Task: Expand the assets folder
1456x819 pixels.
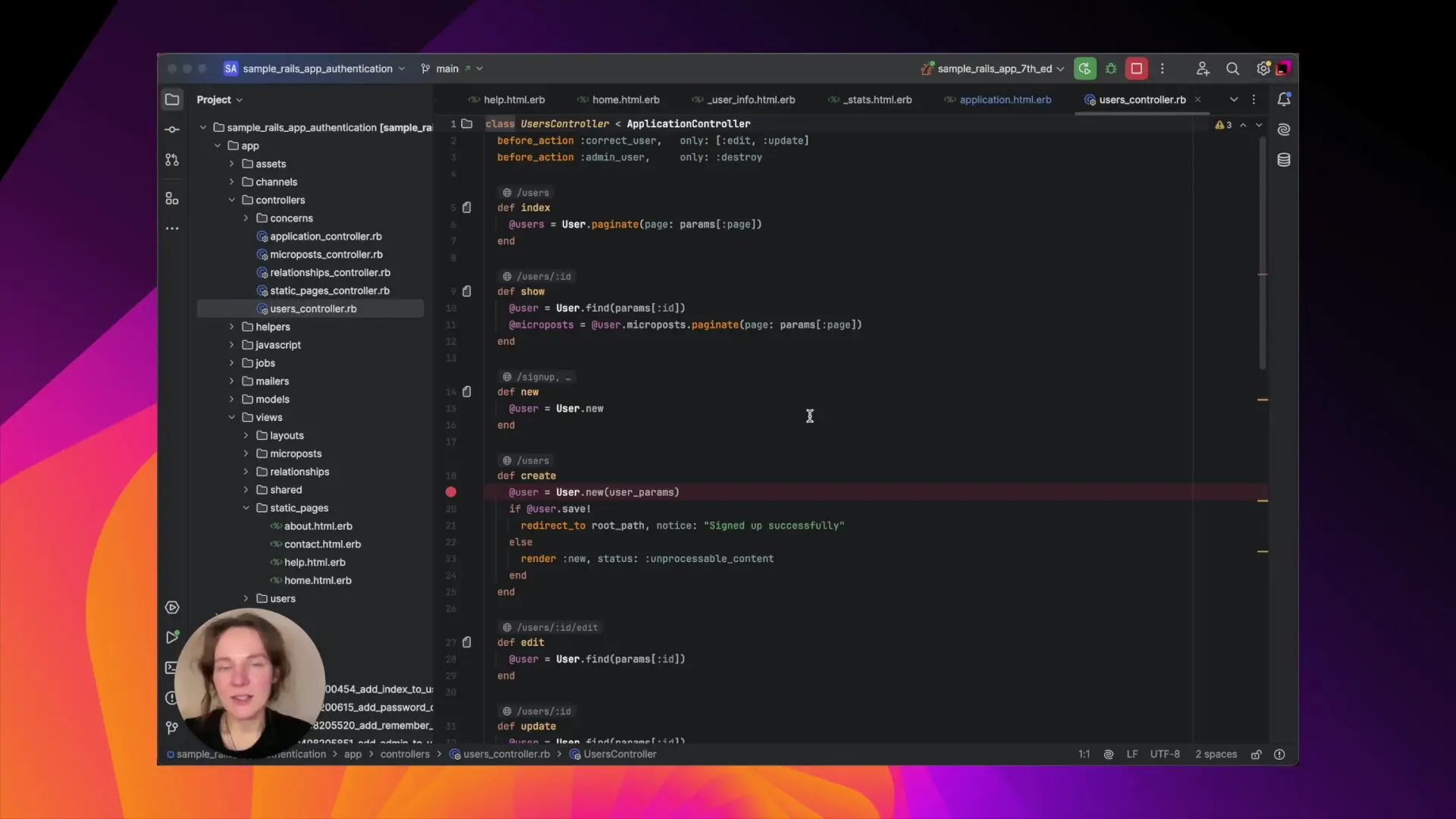Action: (x=231, y=164)
